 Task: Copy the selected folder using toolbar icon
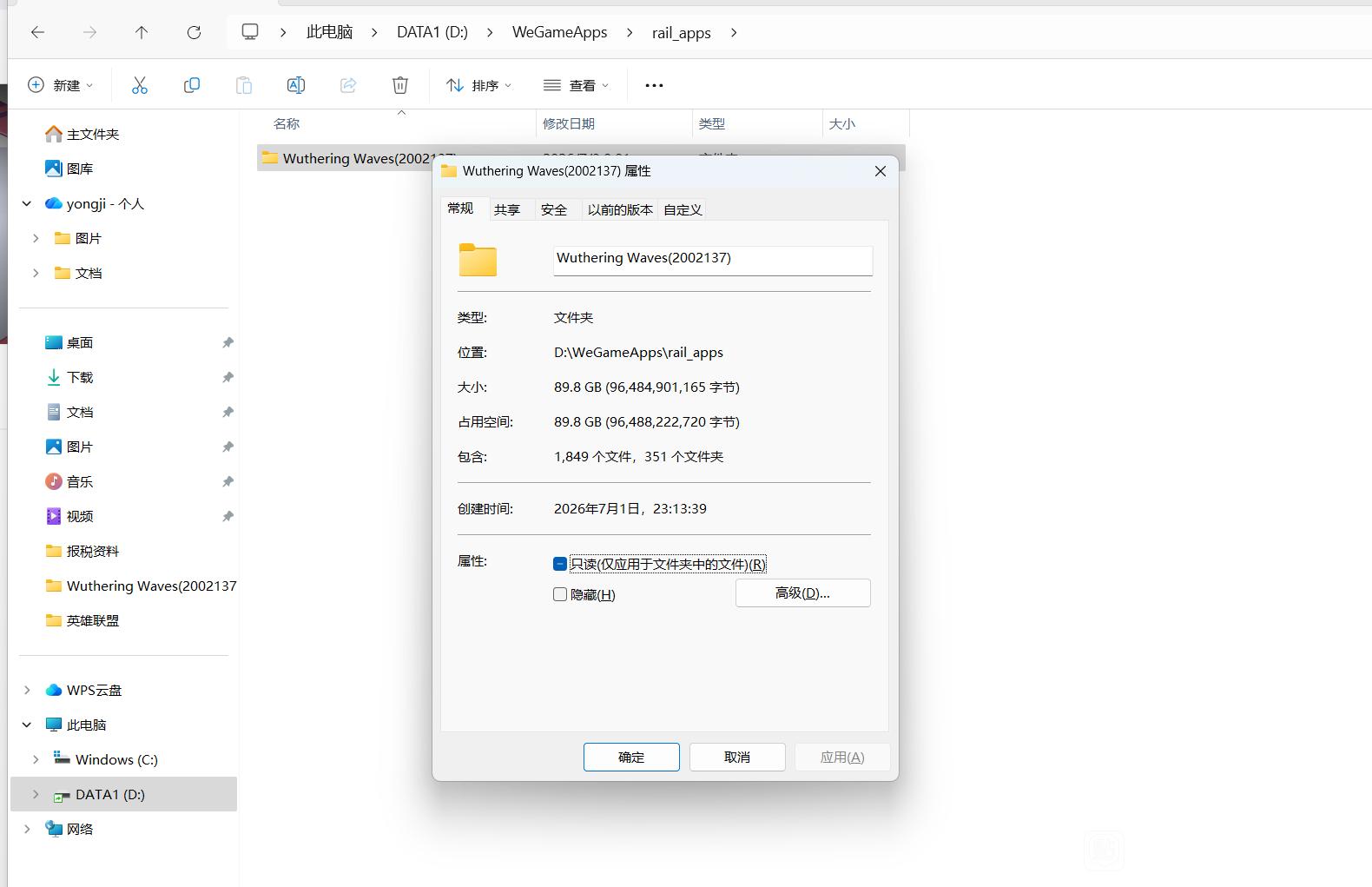pyautogui.click(x=192, y=85)
